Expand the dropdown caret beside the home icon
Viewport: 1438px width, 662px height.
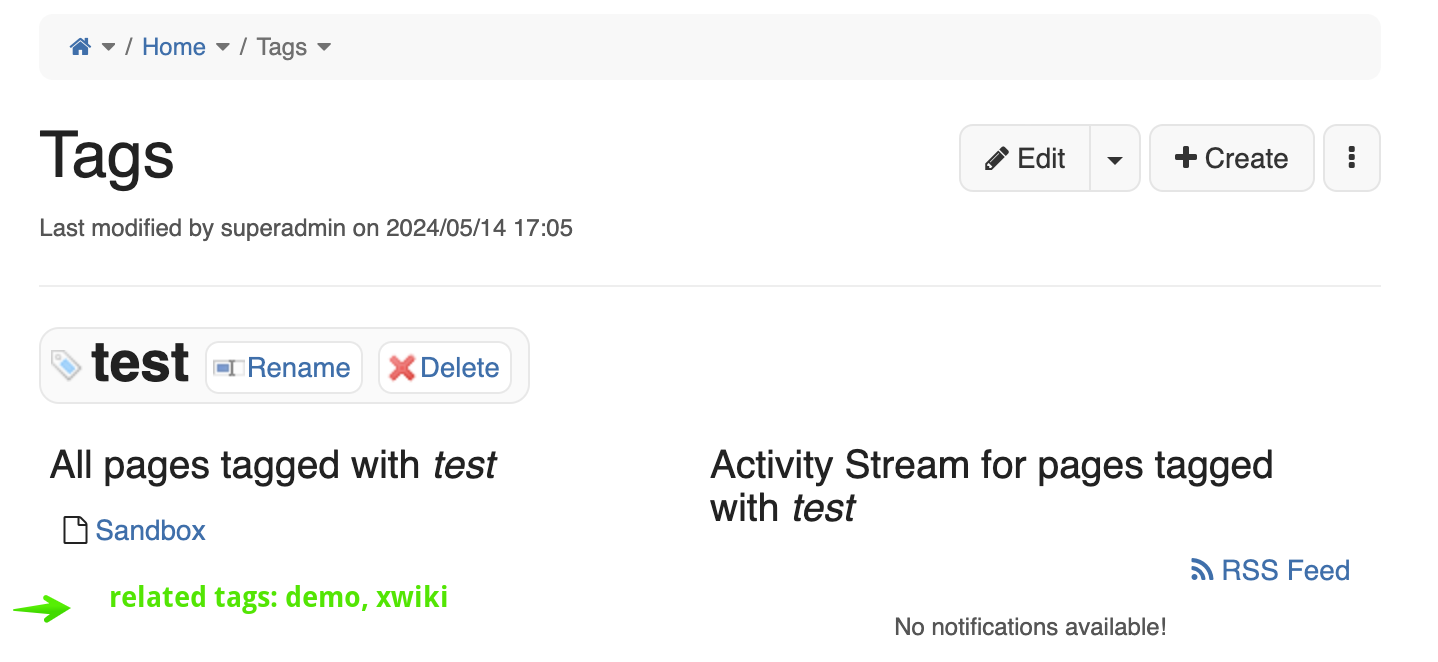coord(109,47)
